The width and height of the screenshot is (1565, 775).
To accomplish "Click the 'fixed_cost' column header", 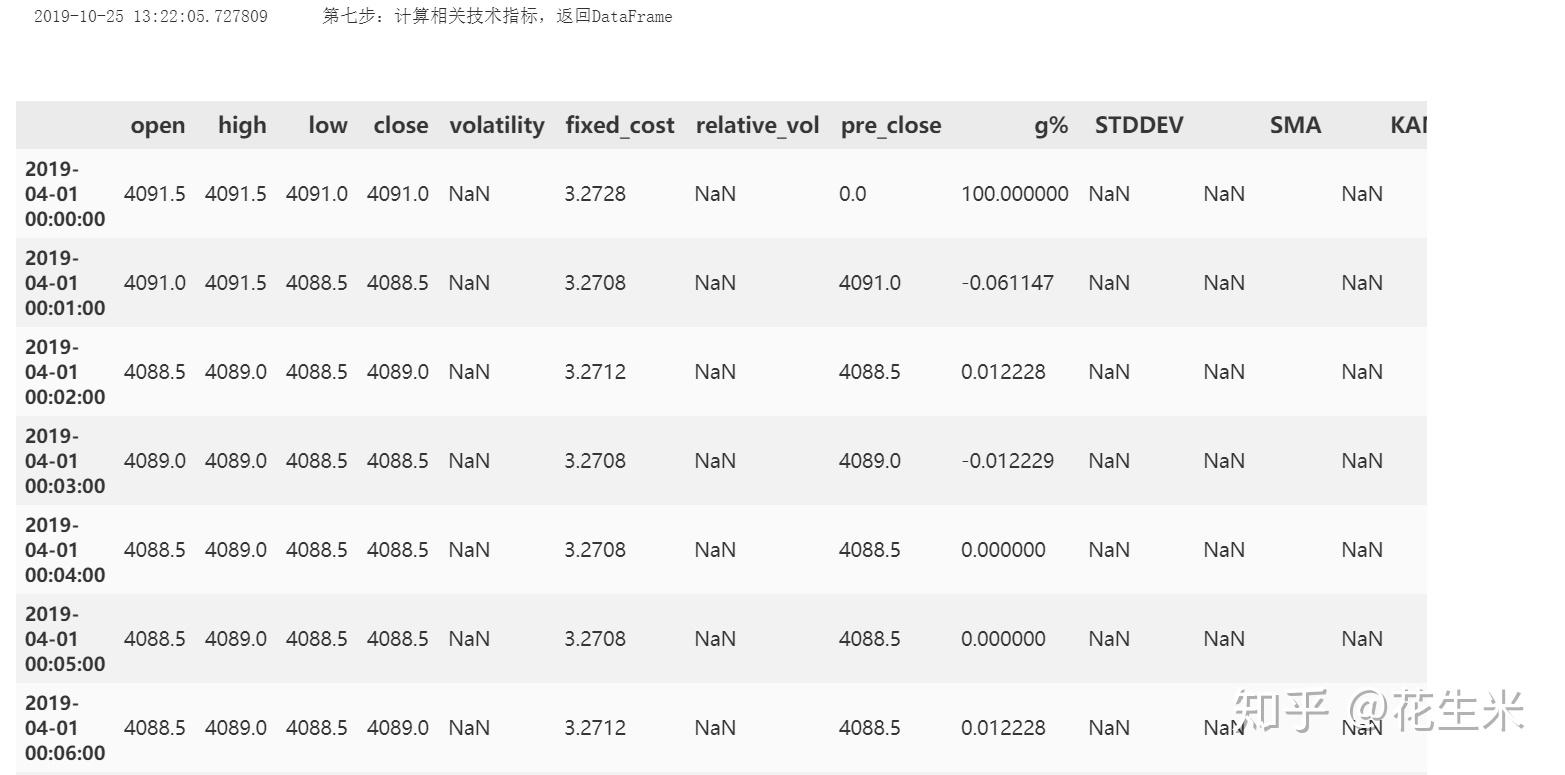I will [619, 125].
